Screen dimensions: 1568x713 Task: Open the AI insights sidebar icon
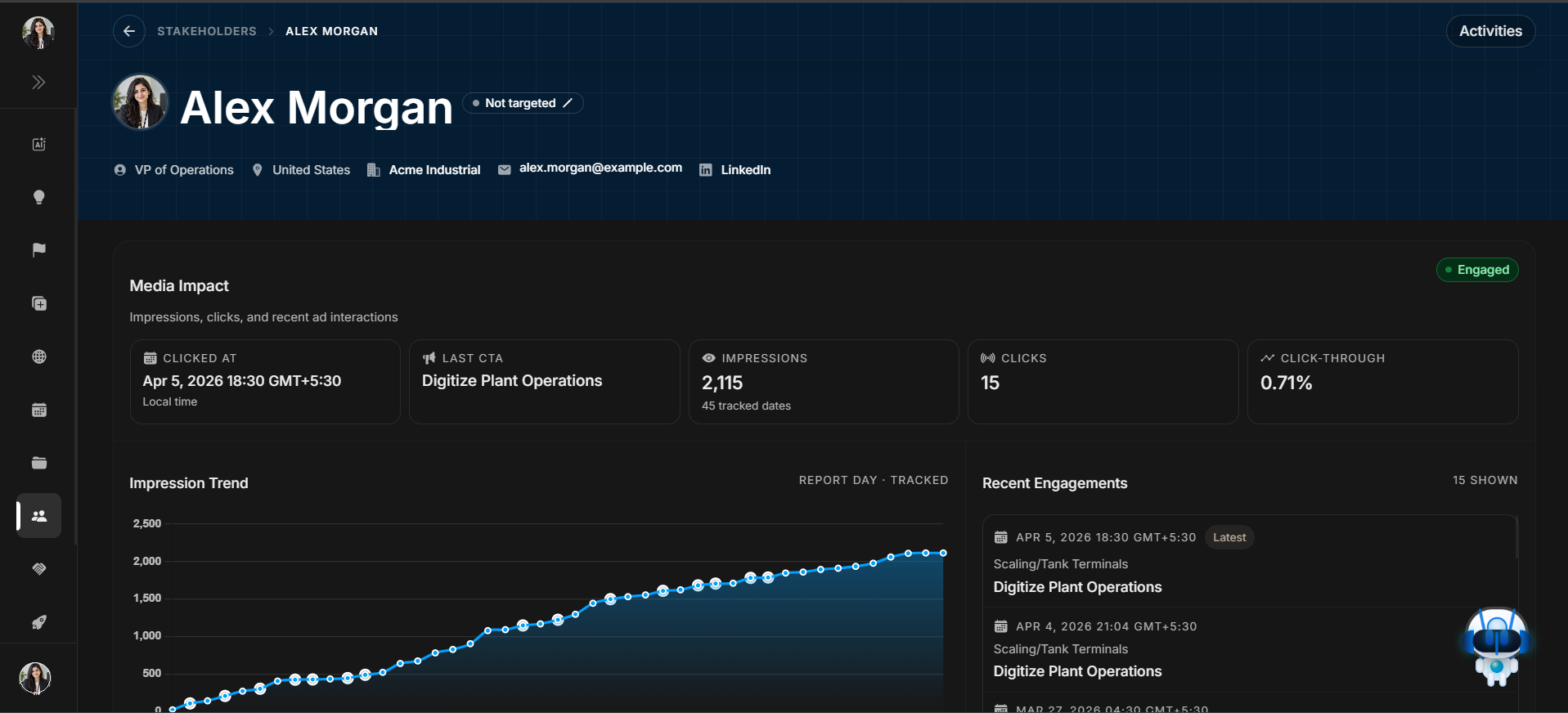(38, 144)
